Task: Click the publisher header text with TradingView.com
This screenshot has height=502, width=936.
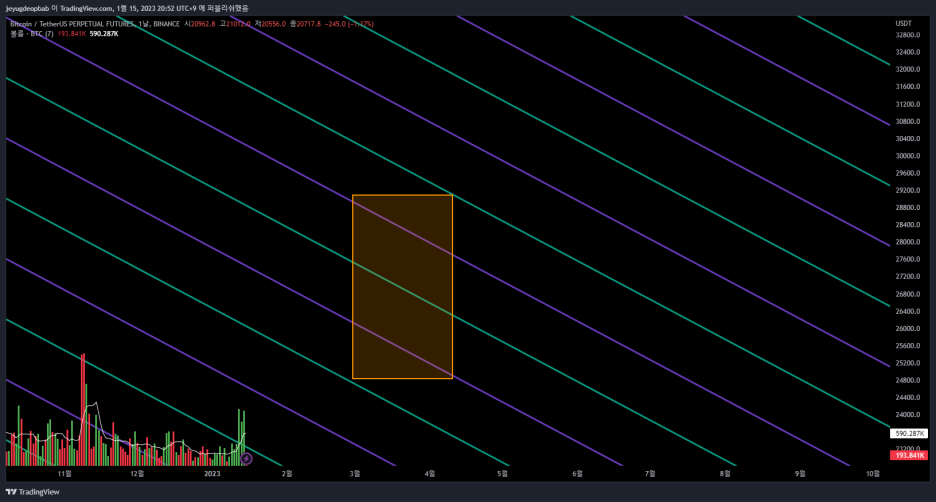Action: tap(127, 8)
